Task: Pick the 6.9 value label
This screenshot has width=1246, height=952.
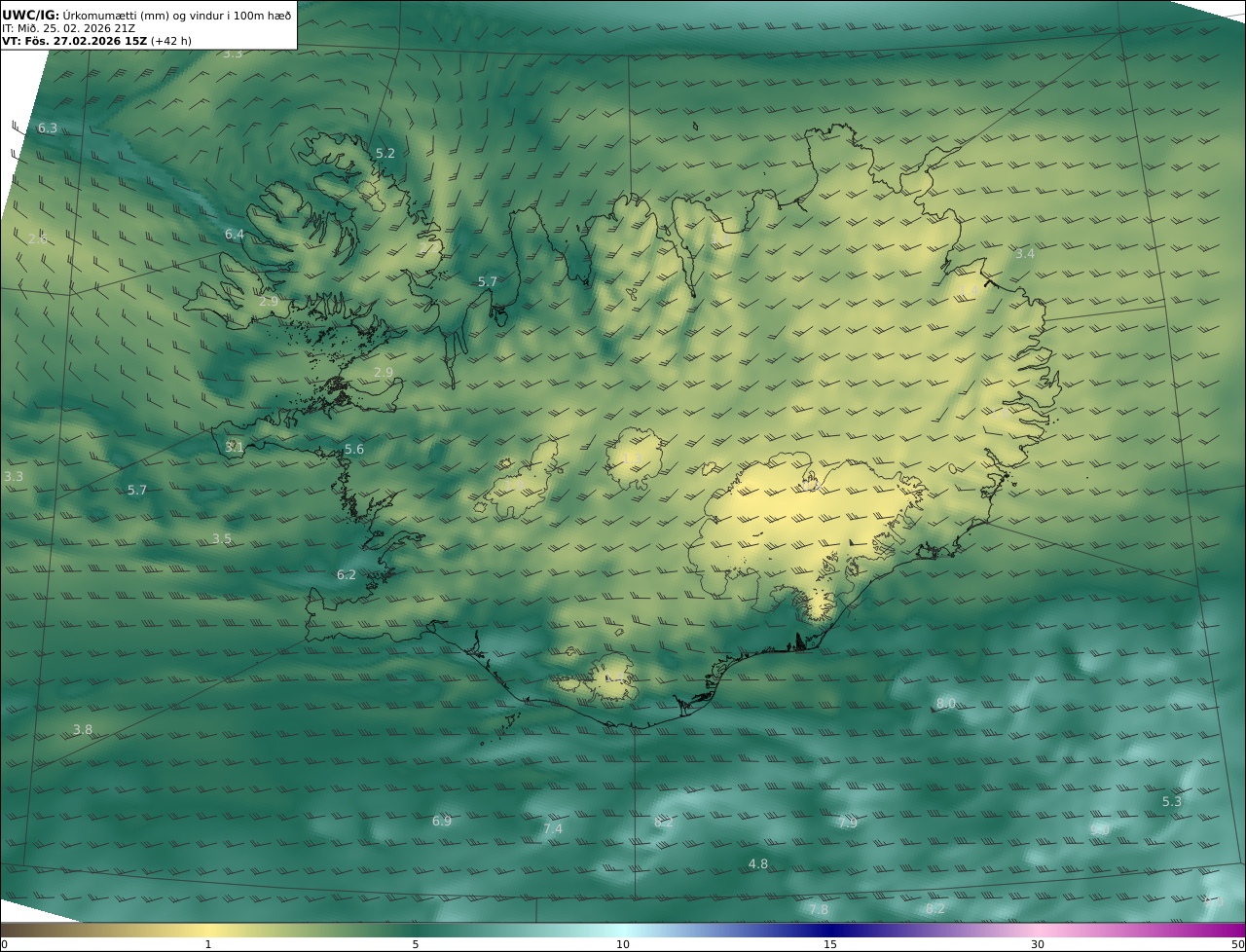Action: (442, 822)
